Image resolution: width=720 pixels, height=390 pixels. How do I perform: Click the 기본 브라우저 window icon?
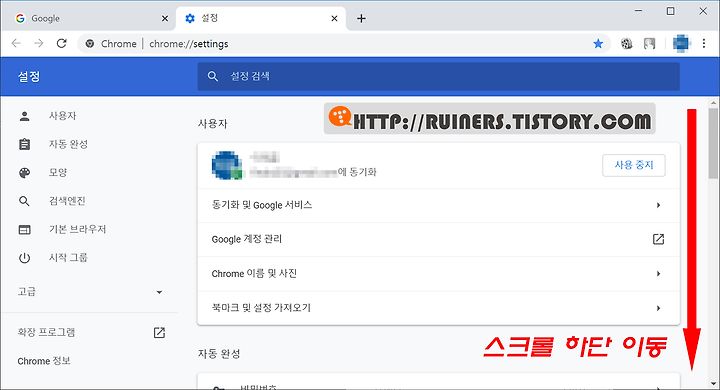(x=25, y=230)
